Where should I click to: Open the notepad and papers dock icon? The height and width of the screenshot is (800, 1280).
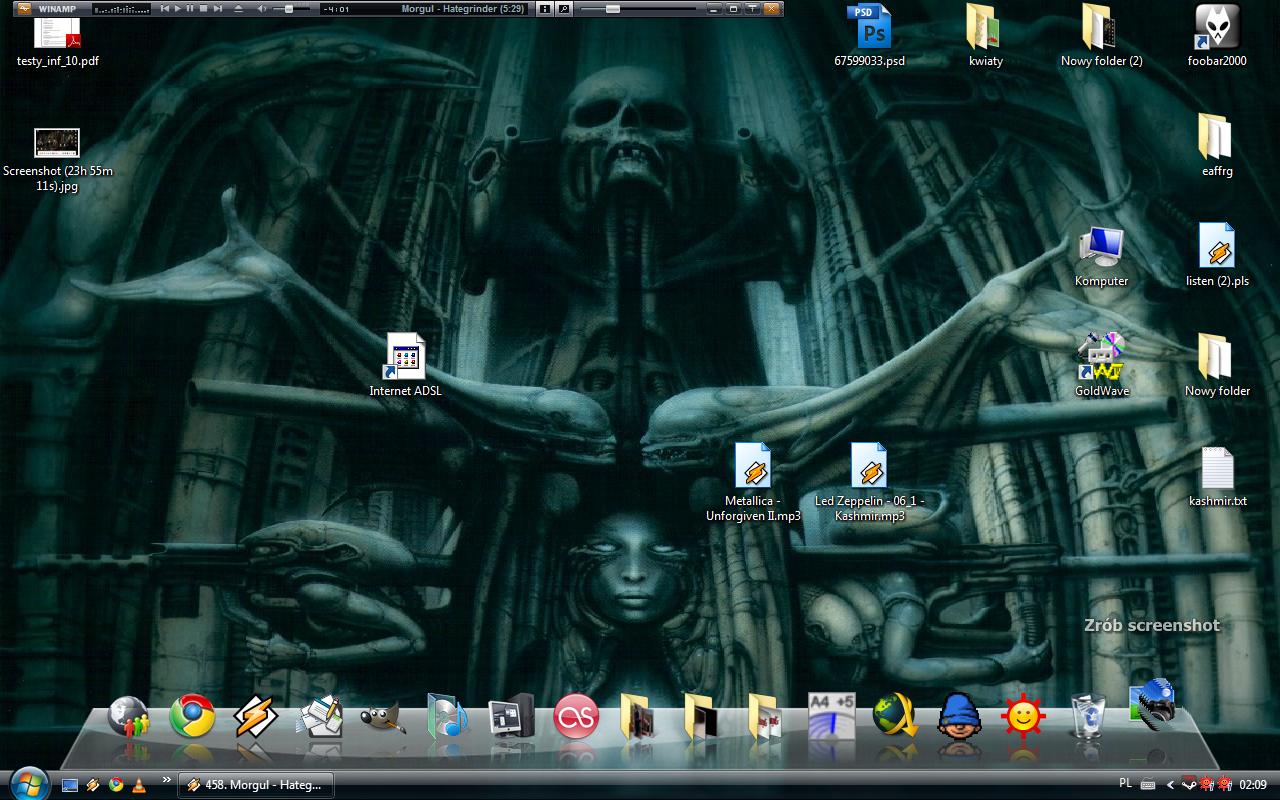(x=320, y=717)
